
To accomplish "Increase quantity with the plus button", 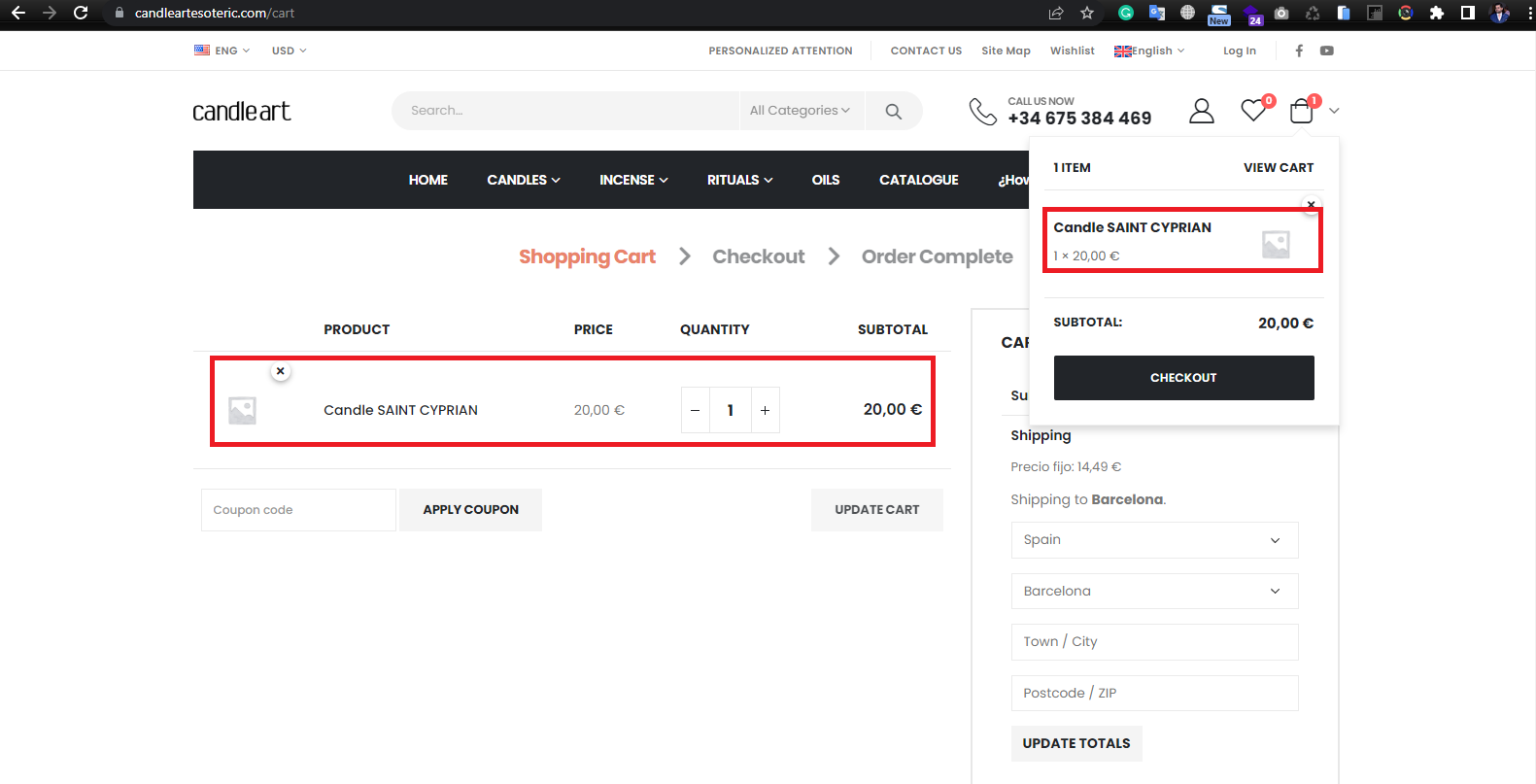I will pyautogui.click(x=765, y=410).
